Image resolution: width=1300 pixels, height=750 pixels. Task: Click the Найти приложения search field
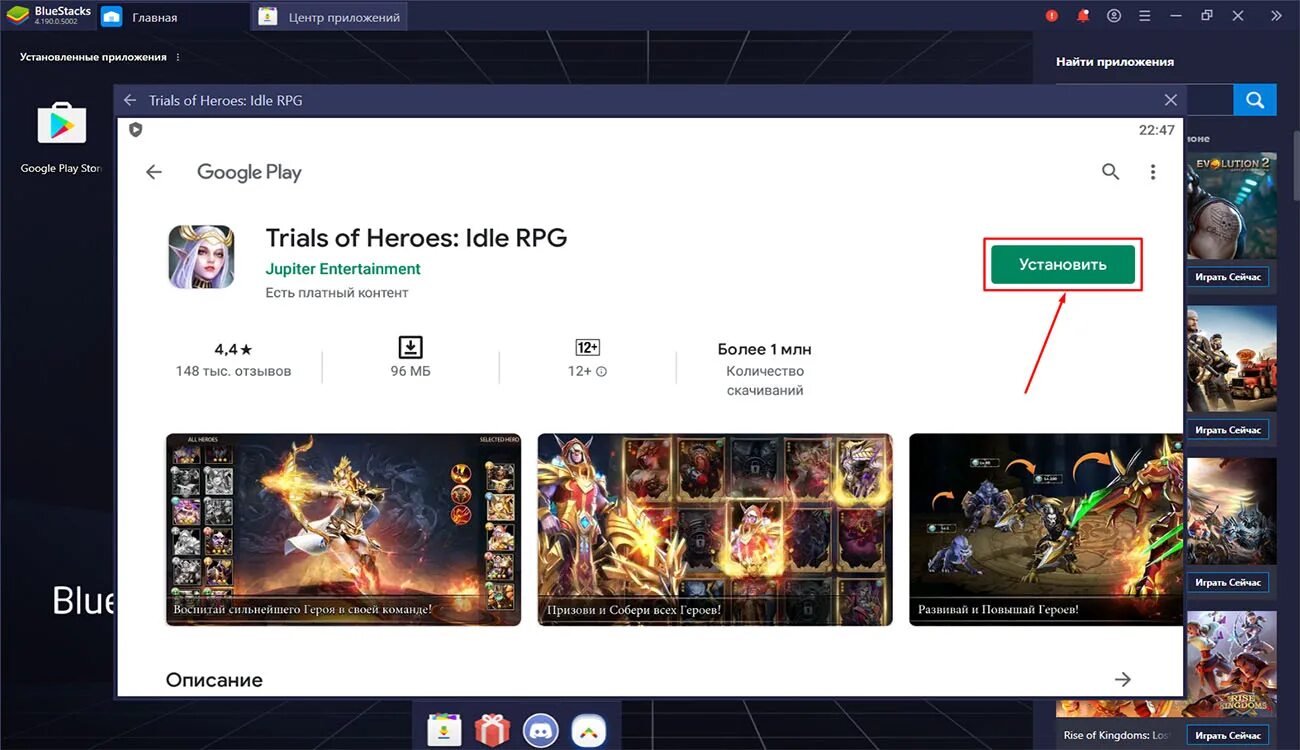click(x=1209, y=100)
